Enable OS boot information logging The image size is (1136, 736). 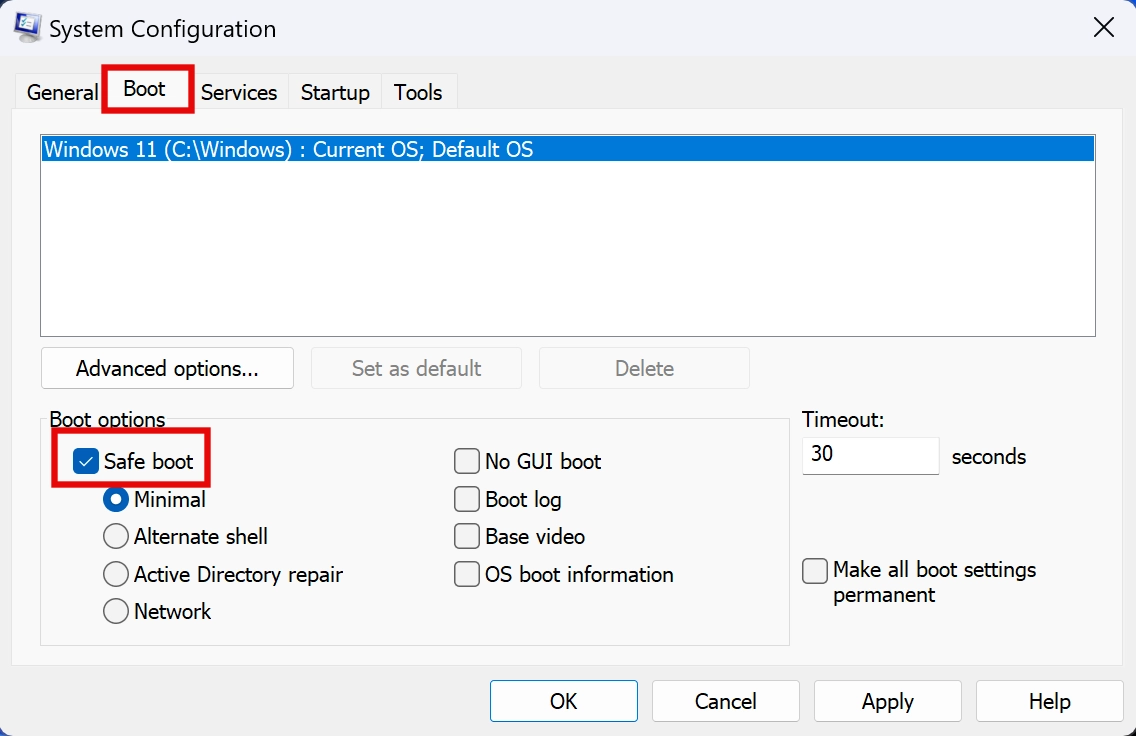tap(466, 574)
